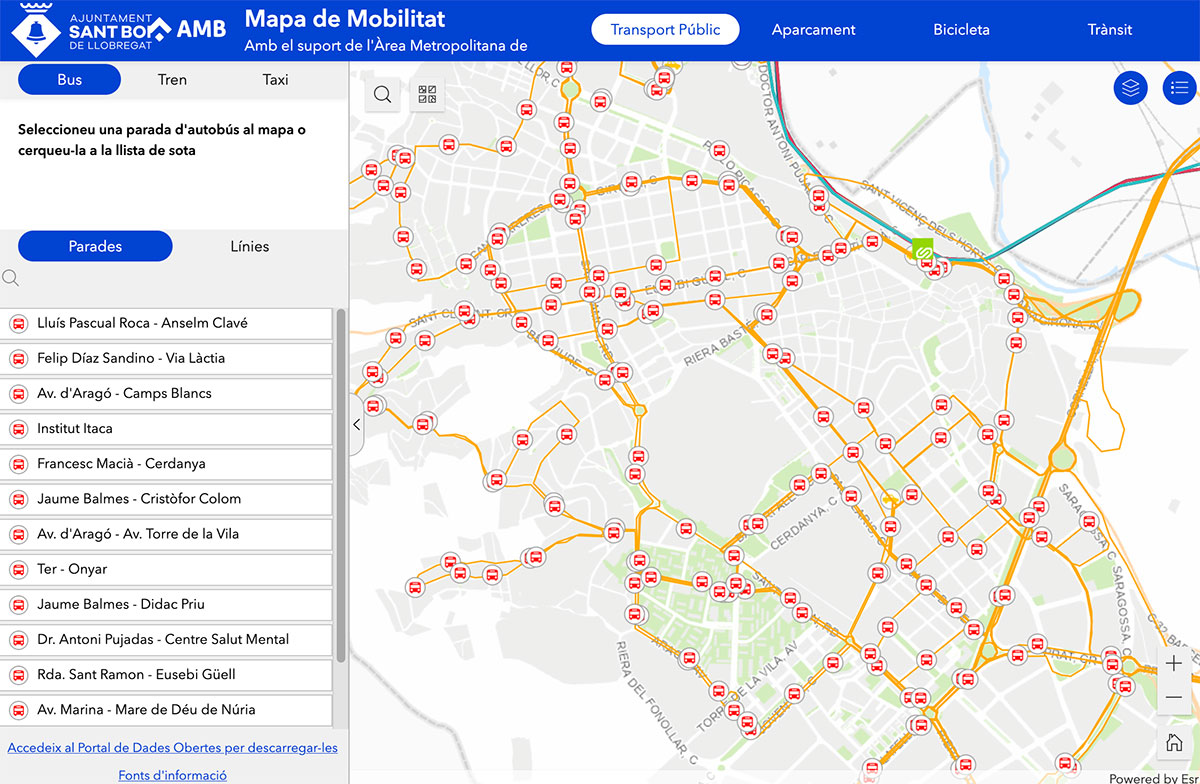Click the stop search input field
1200x784 pixels.
(x=175, y=278)
